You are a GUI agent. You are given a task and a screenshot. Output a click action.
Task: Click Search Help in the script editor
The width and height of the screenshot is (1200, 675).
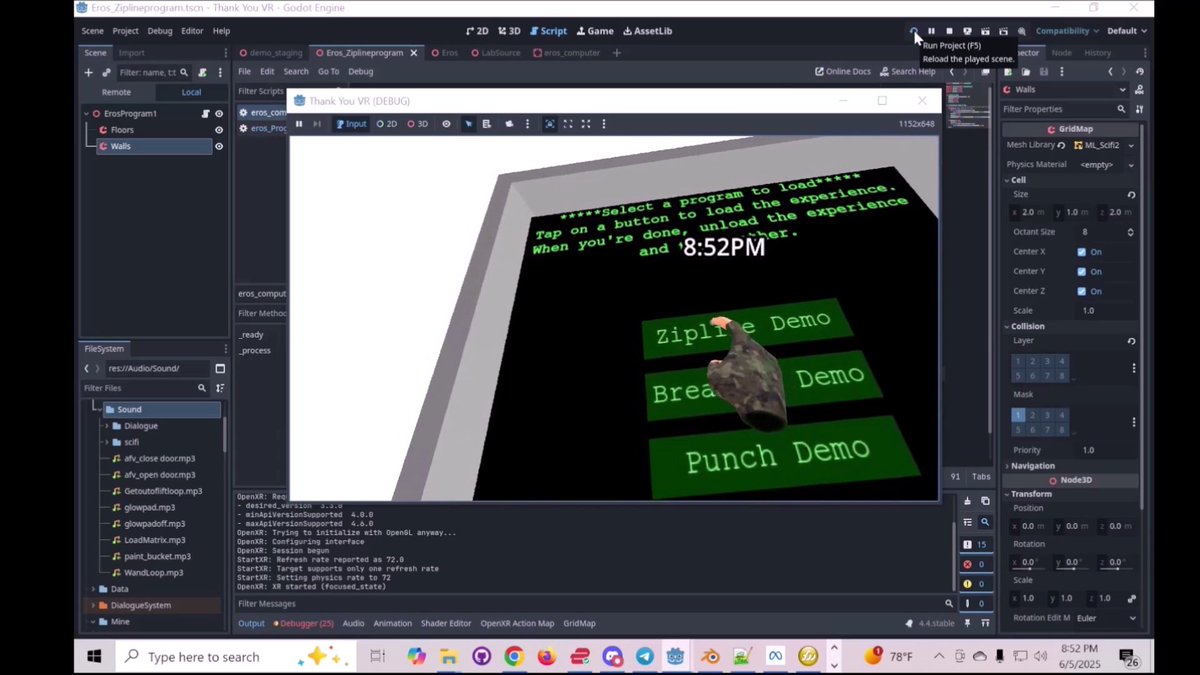(909, 71)
